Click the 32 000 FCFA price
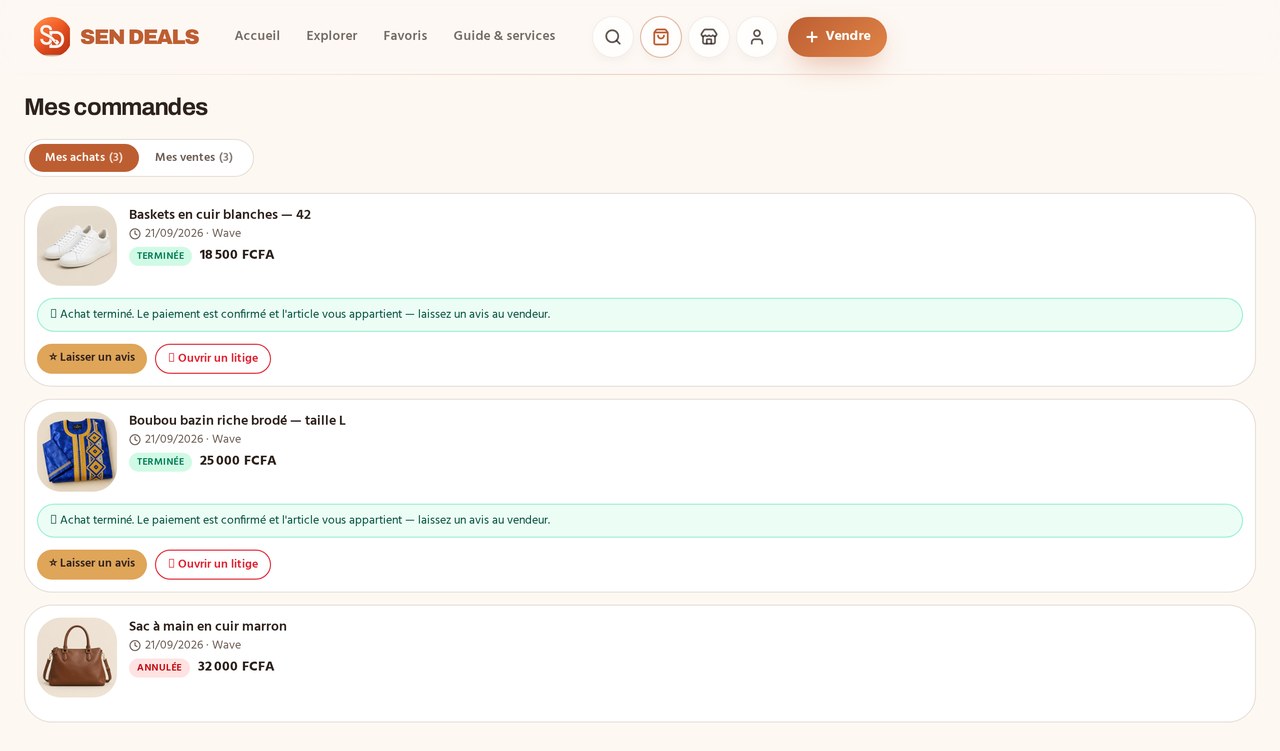This screenshot has height=751, width=1280. [236, 667]
